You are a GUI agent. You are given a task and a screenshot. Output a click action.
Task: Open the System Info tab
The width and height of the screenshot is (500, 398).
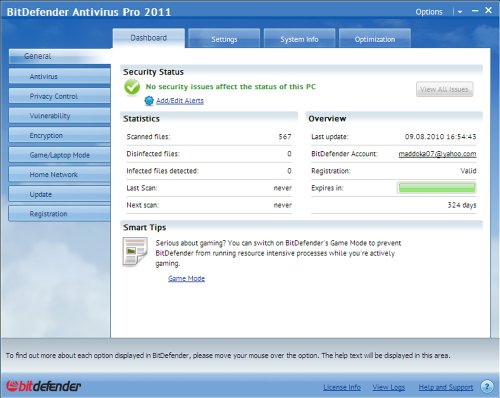pos(299,39)
